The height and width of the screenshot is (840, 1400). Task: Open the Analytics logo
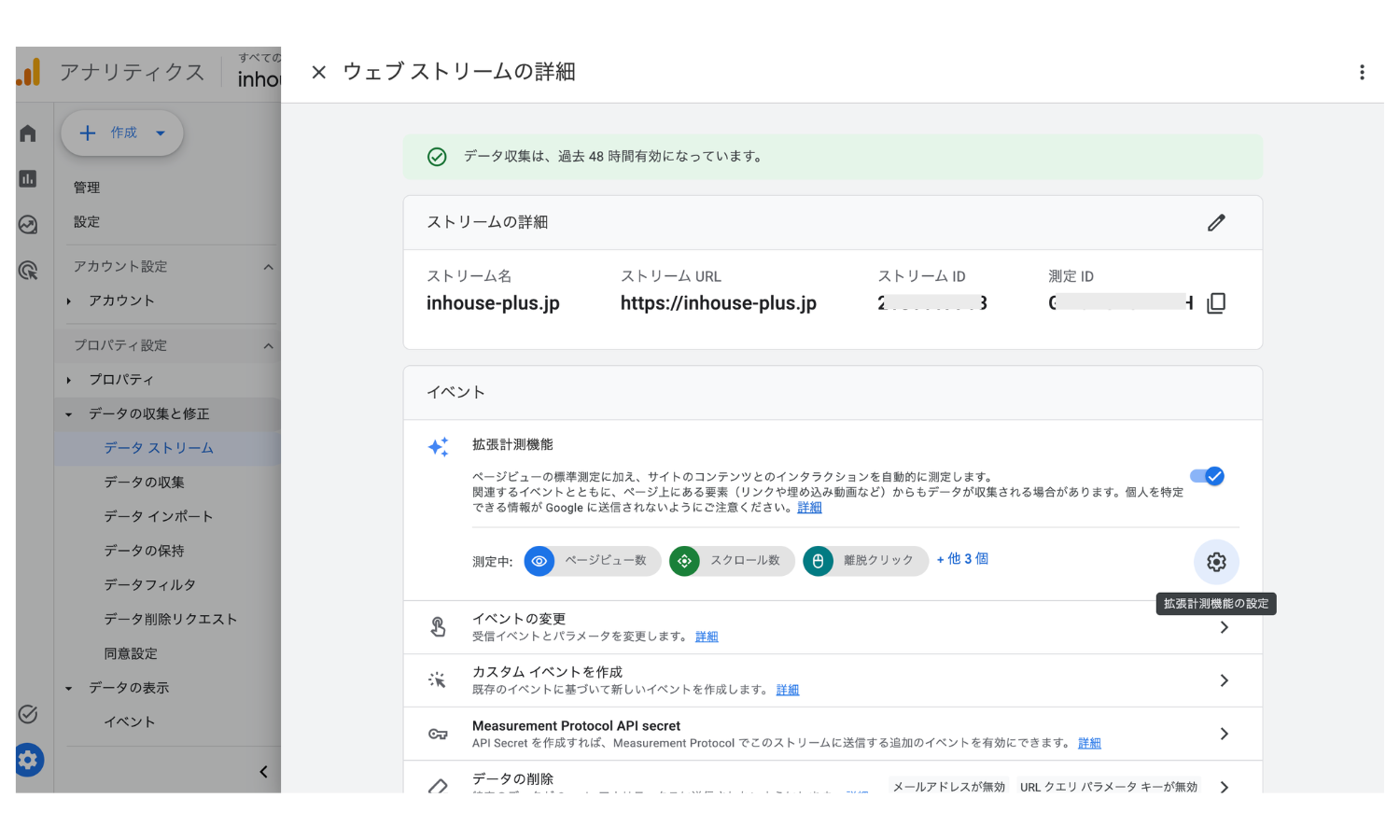(x=29, y=72)
